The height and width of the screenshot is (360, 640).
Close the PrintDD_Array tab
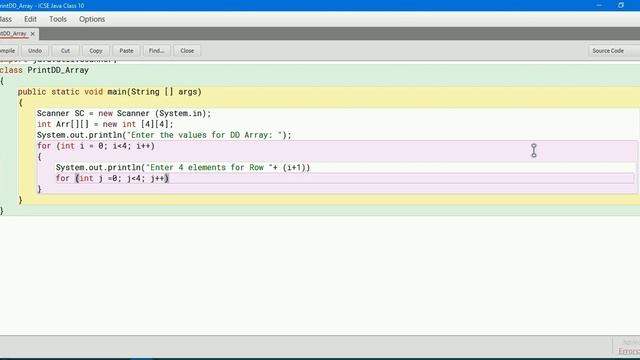33,34
